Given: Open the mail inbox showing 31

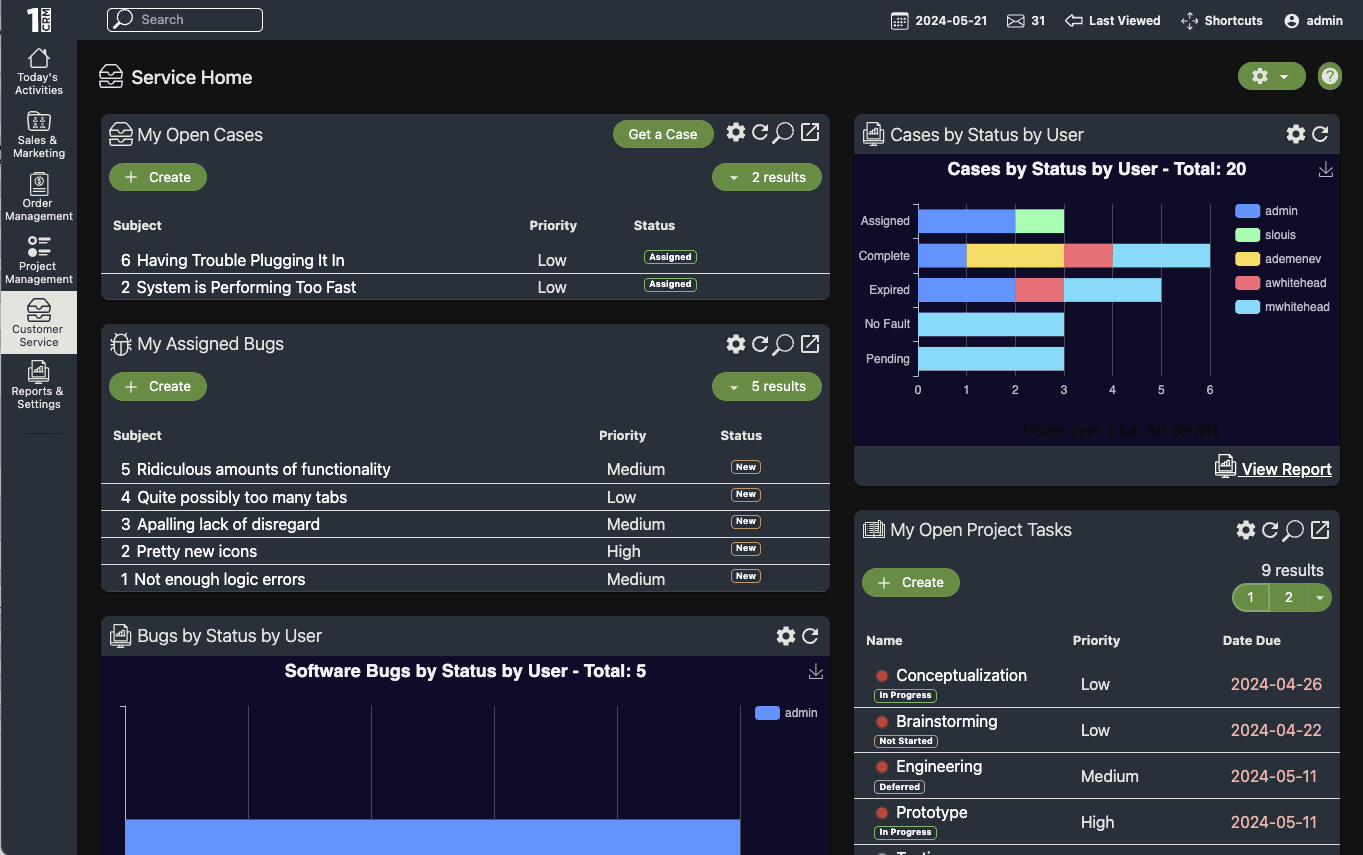Looking at the screenshot, I should point(1026,20).
